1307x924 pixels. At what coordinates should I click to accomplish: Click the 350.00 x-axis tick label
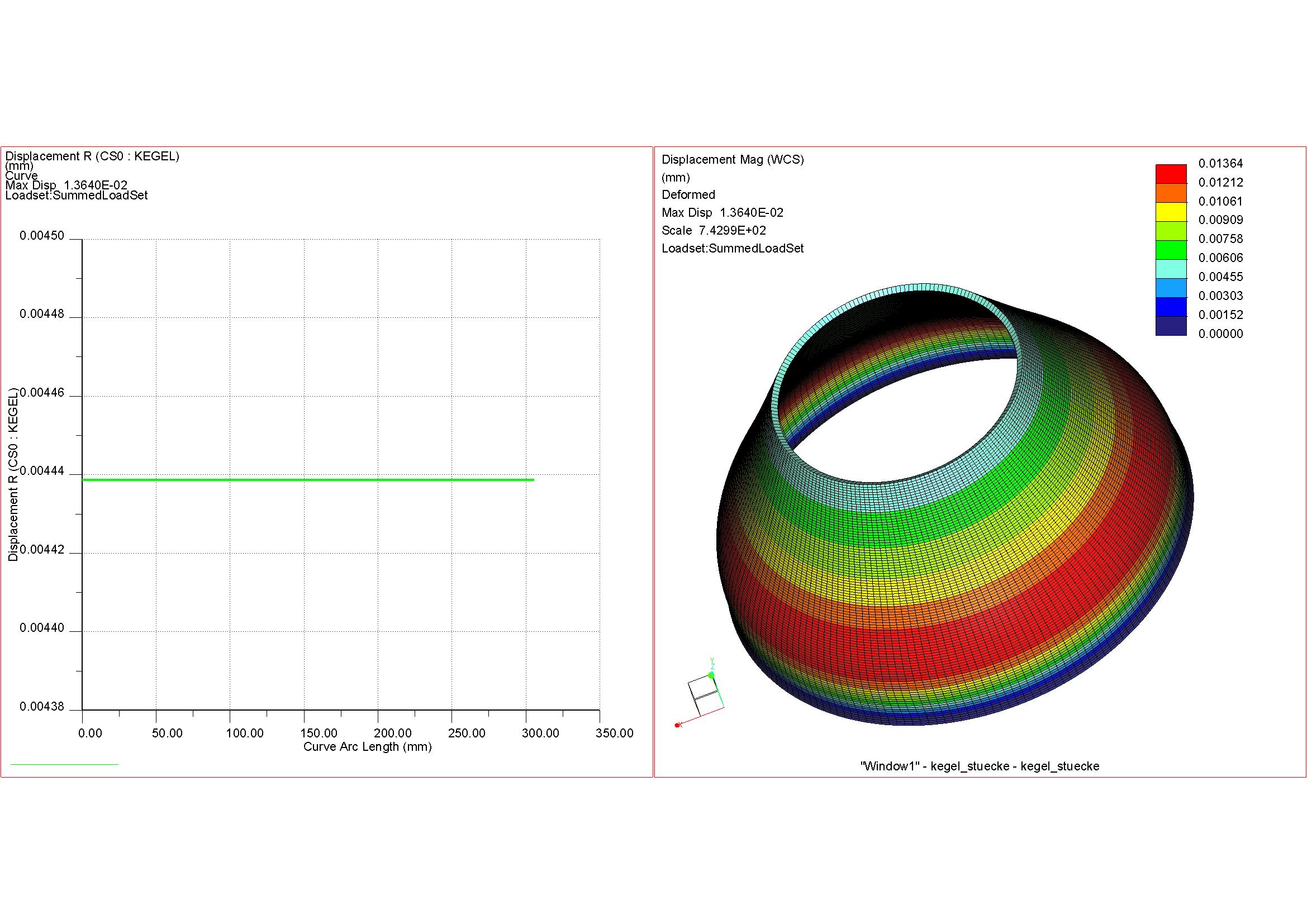pyautogui.click(x=614, y=733)
